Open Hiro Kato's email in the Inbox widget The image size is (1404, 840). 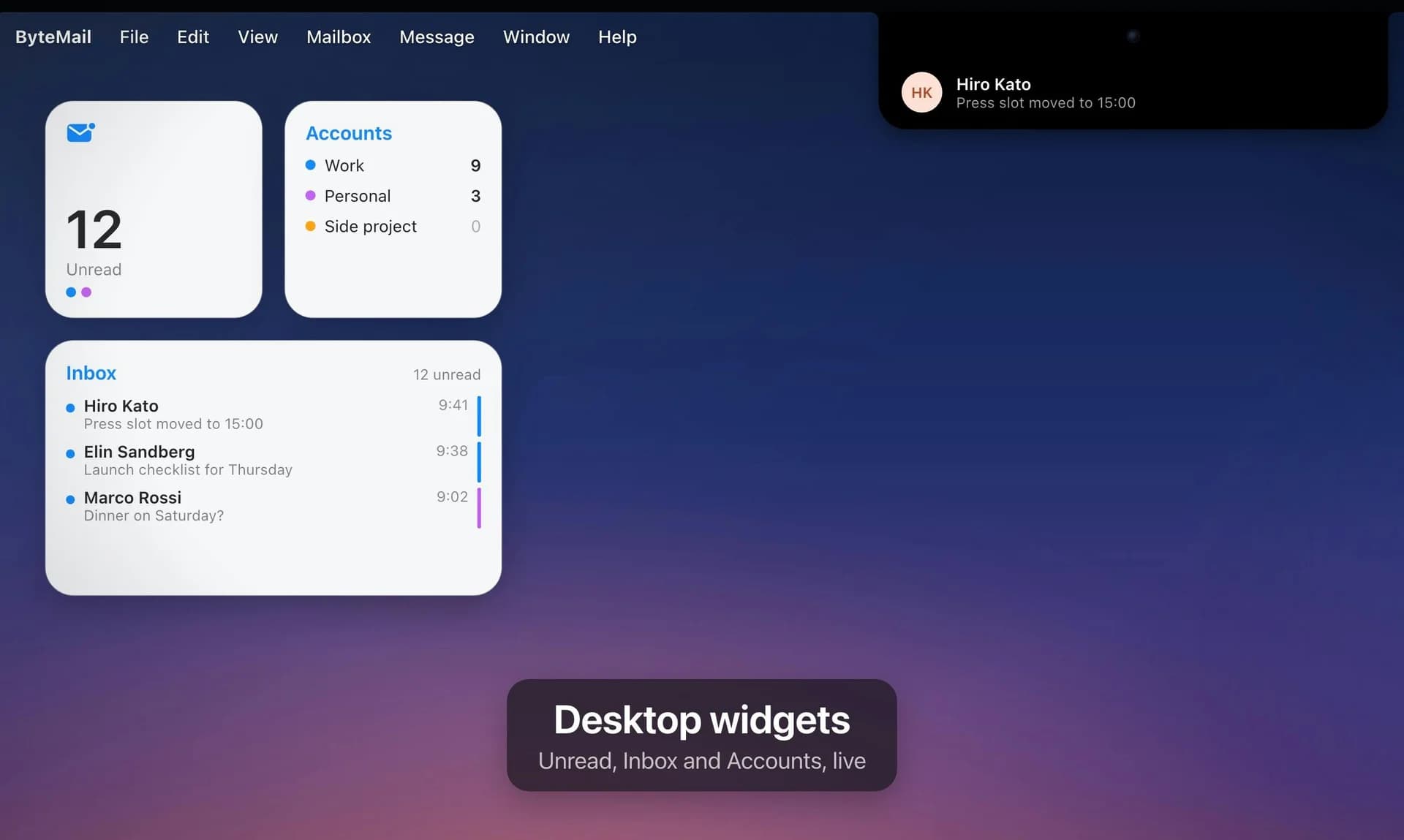coord(273,415)
